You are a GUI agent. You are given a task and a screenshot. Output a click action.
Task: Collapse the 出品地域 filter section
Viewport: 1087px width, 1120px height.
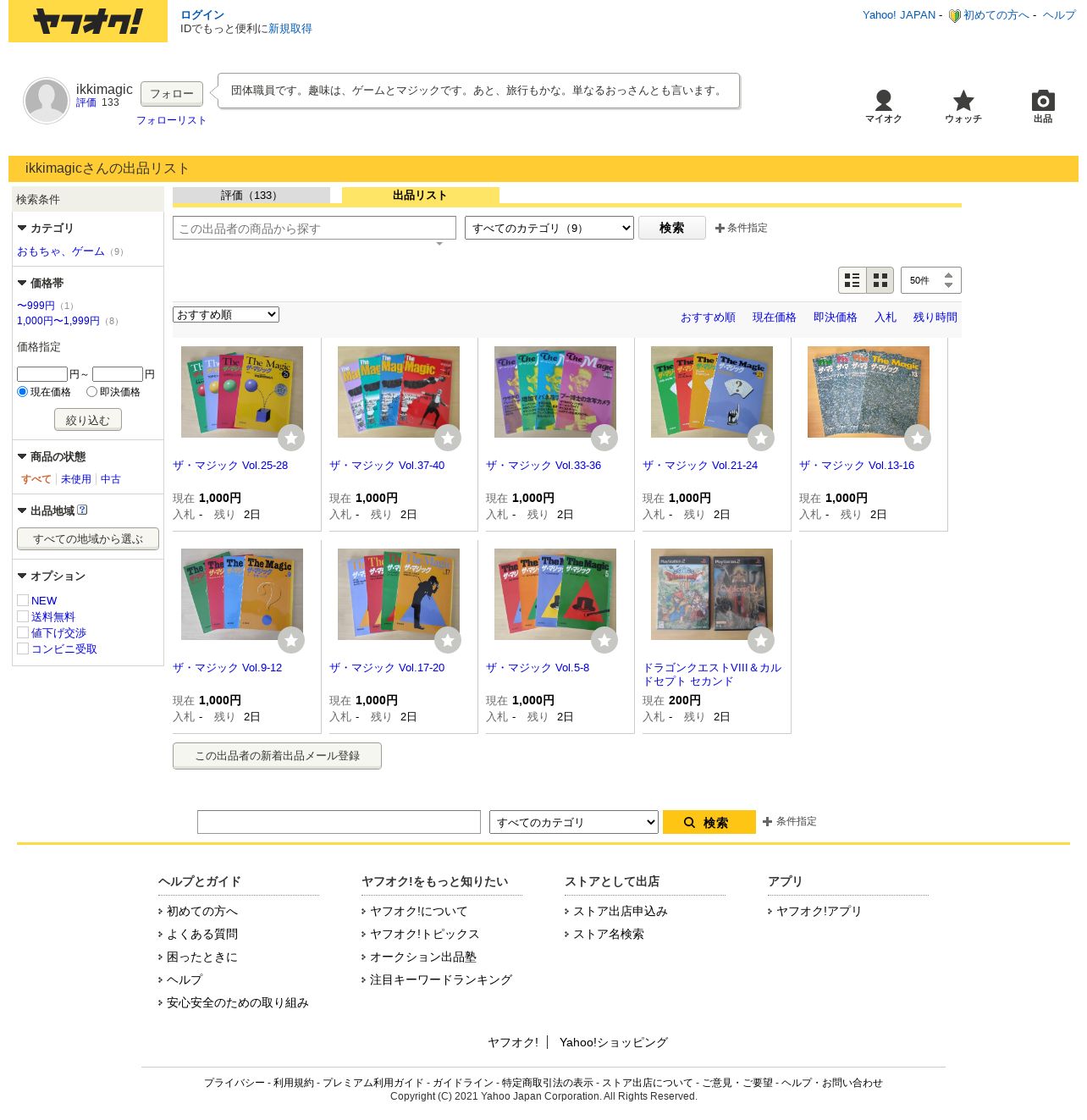pos(22,510)
